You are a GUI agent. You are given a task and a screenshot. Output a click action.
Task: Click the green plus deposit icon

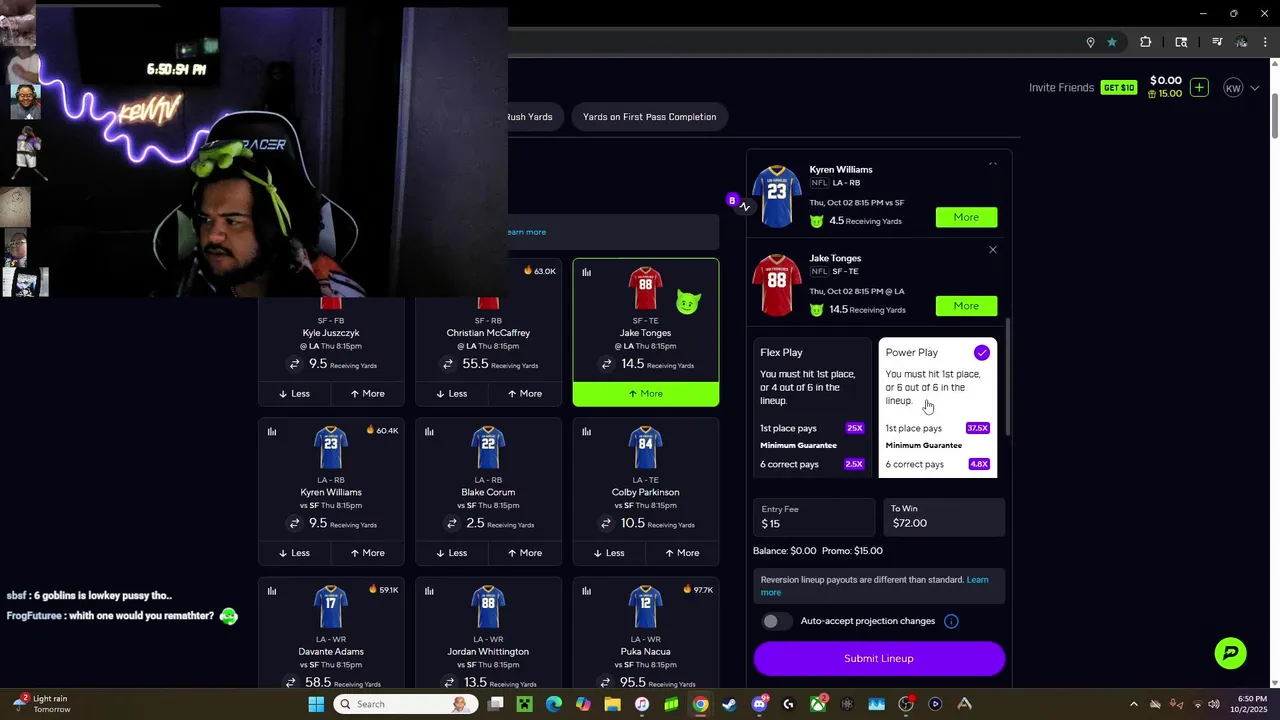click(1199, 87)
